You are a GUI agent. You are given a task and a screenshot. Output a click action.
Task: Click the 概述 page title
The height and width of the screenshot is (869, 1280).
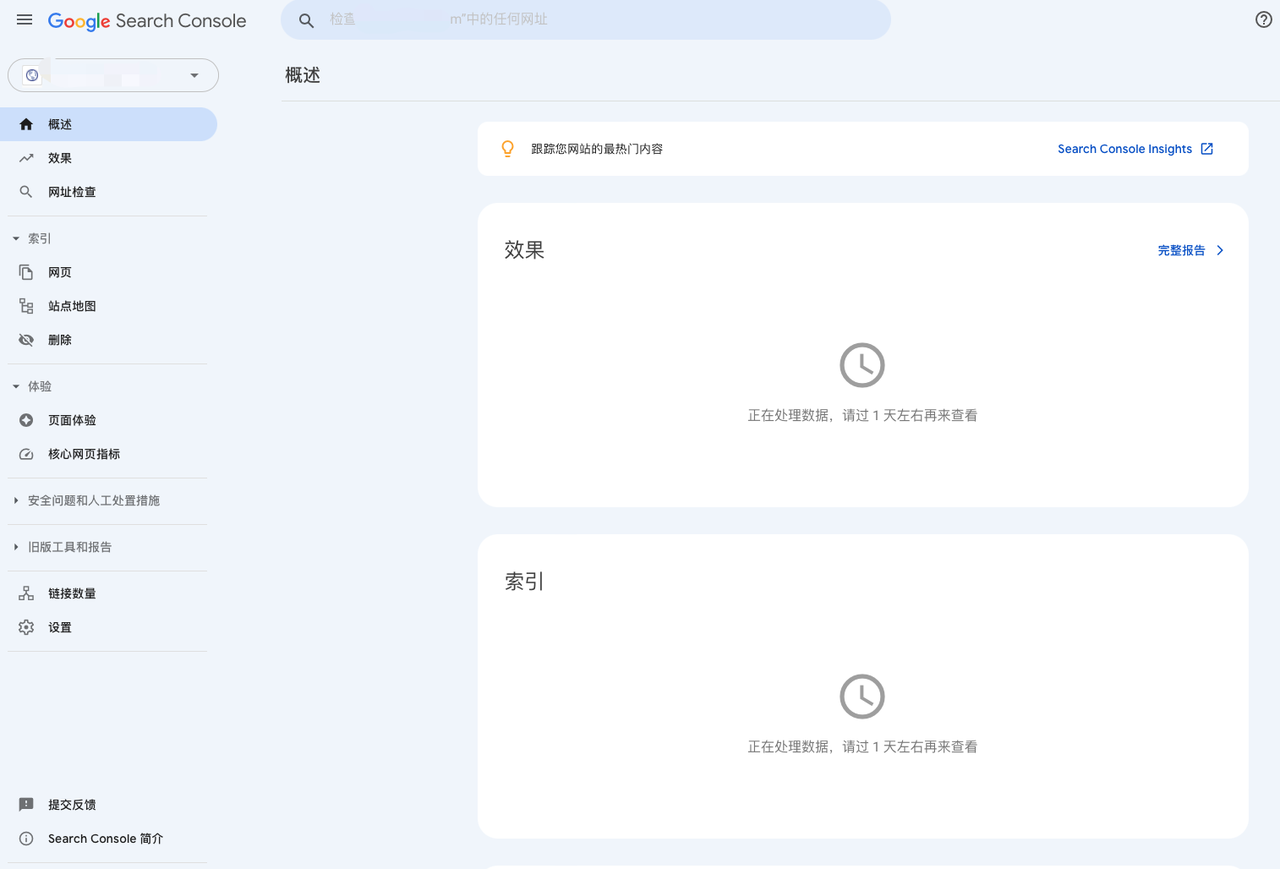303,75
